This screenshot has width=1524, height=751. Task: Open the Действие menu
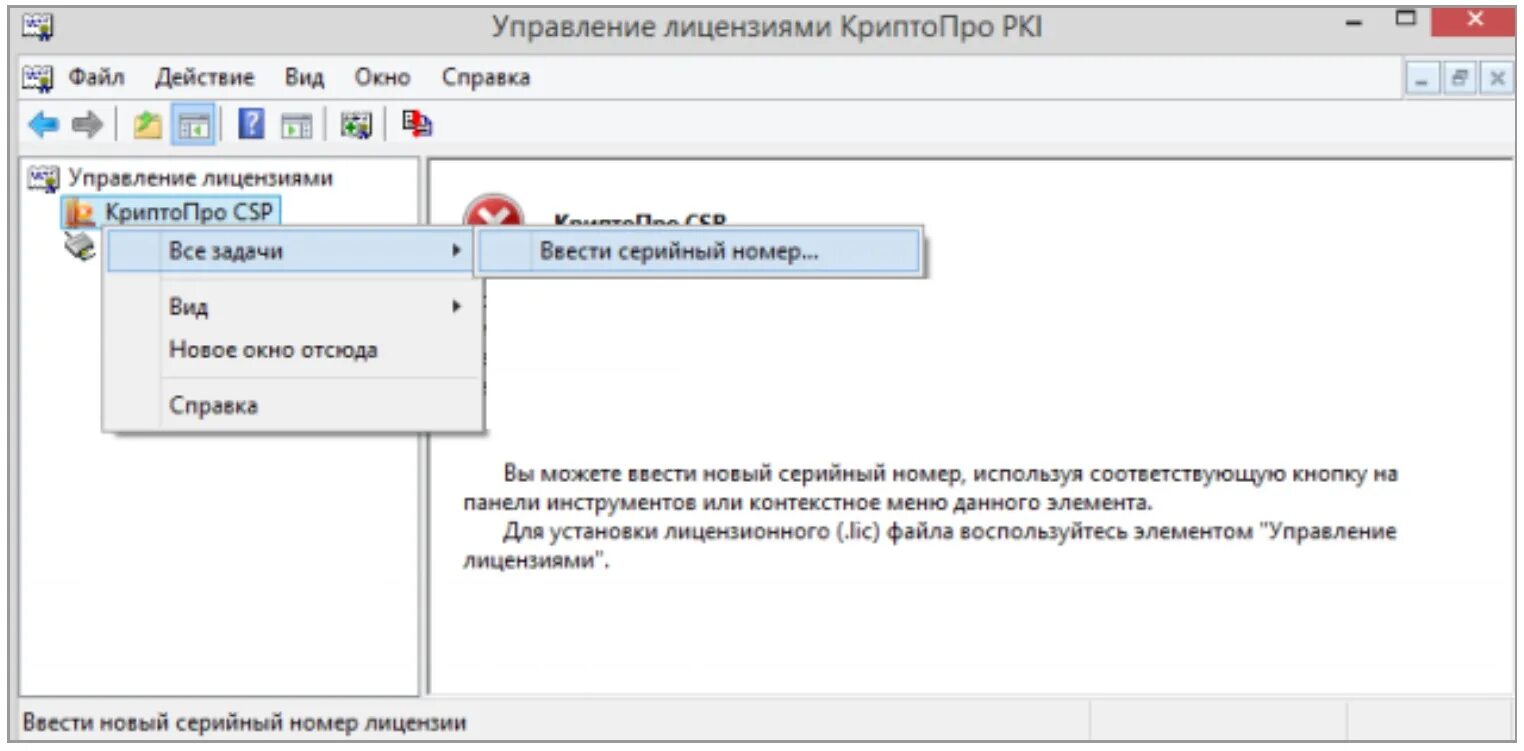coord(205,77)
